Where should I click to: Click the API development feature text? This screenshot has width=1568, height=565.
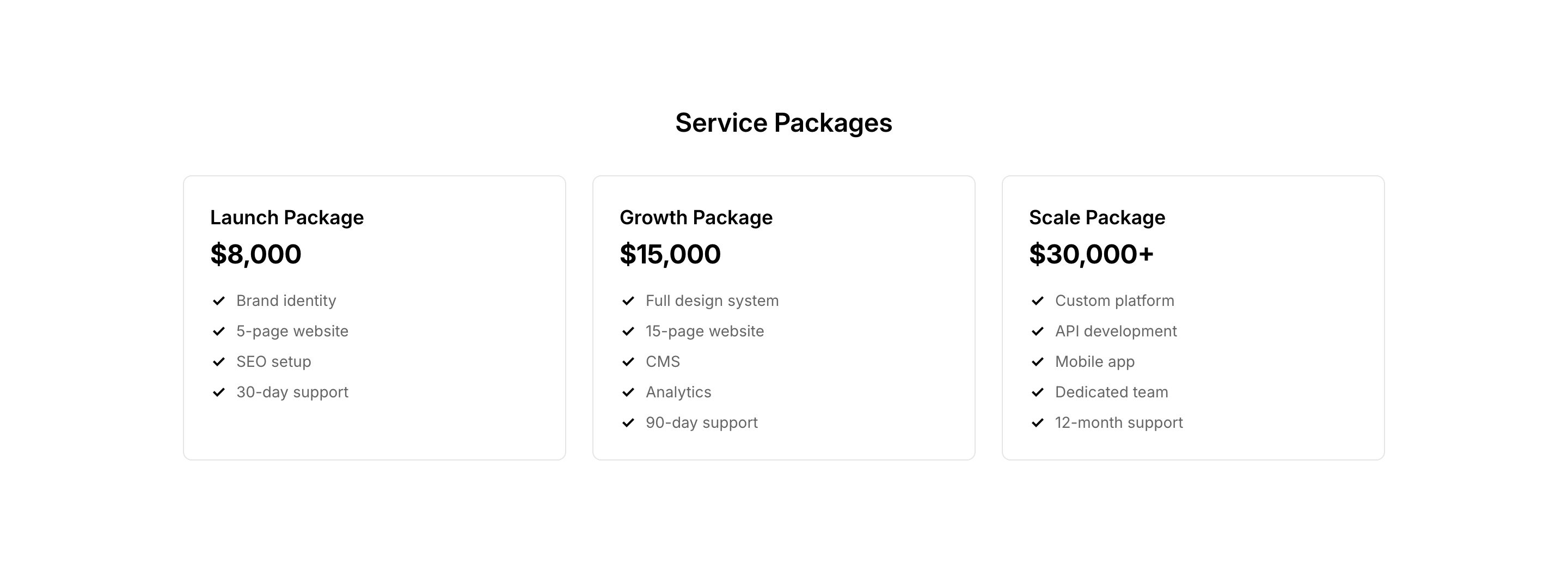pos(1116,331)
